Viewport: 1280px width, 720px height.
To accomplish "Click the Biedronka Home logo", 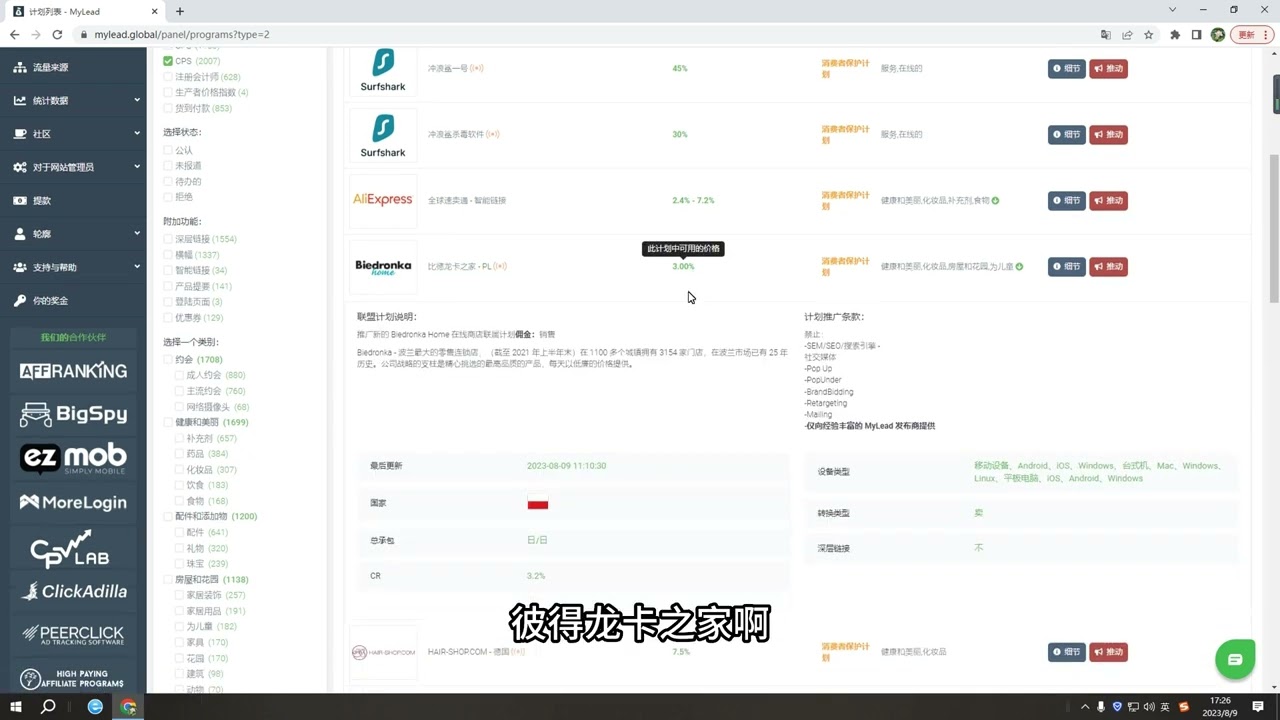I will [x=383, y=267].
